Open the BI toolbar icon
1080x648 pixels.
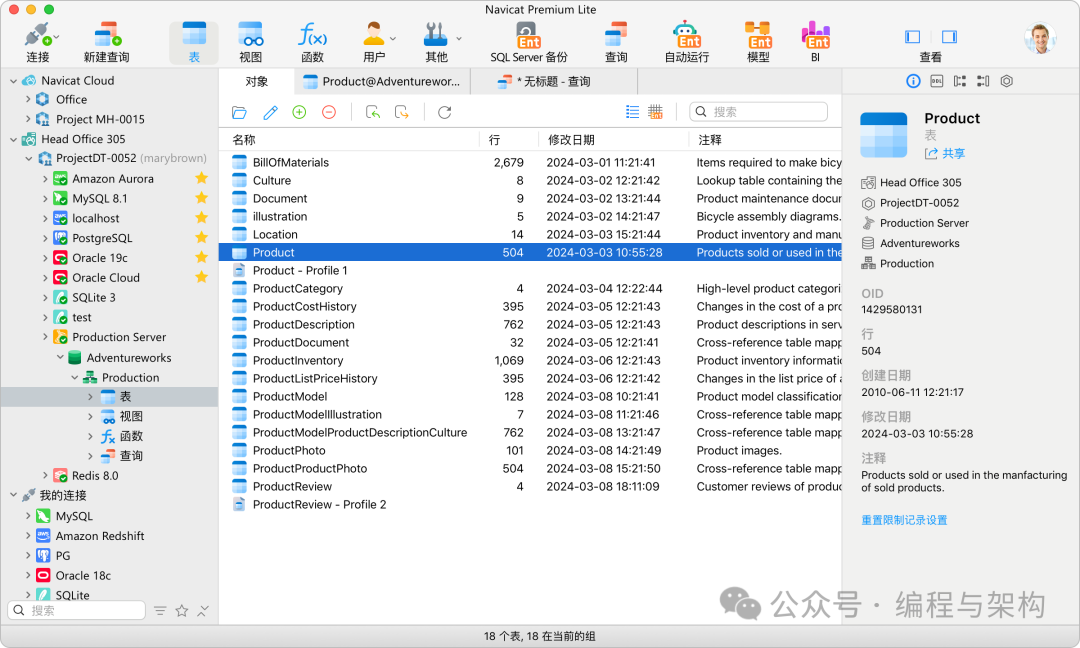click(x=816, y=43)
